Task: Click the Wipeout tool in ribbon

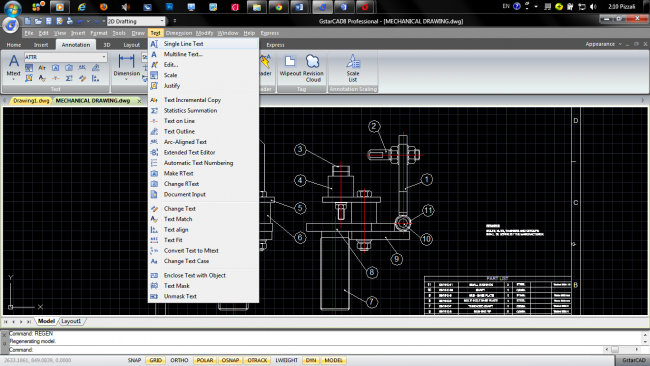Action: point(290,65)
